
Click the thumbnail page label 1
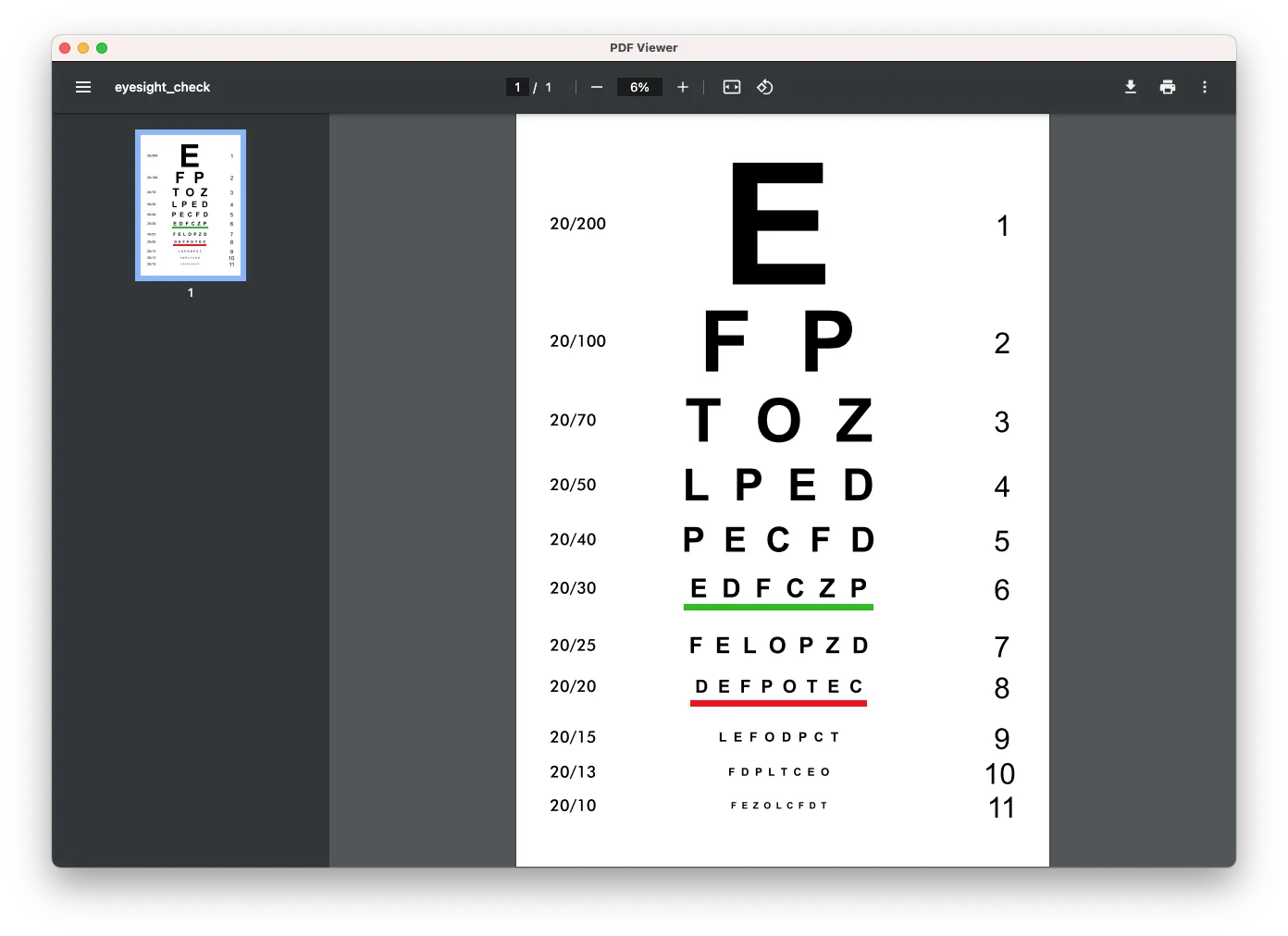pyautogui.click(x=191, y=292)
